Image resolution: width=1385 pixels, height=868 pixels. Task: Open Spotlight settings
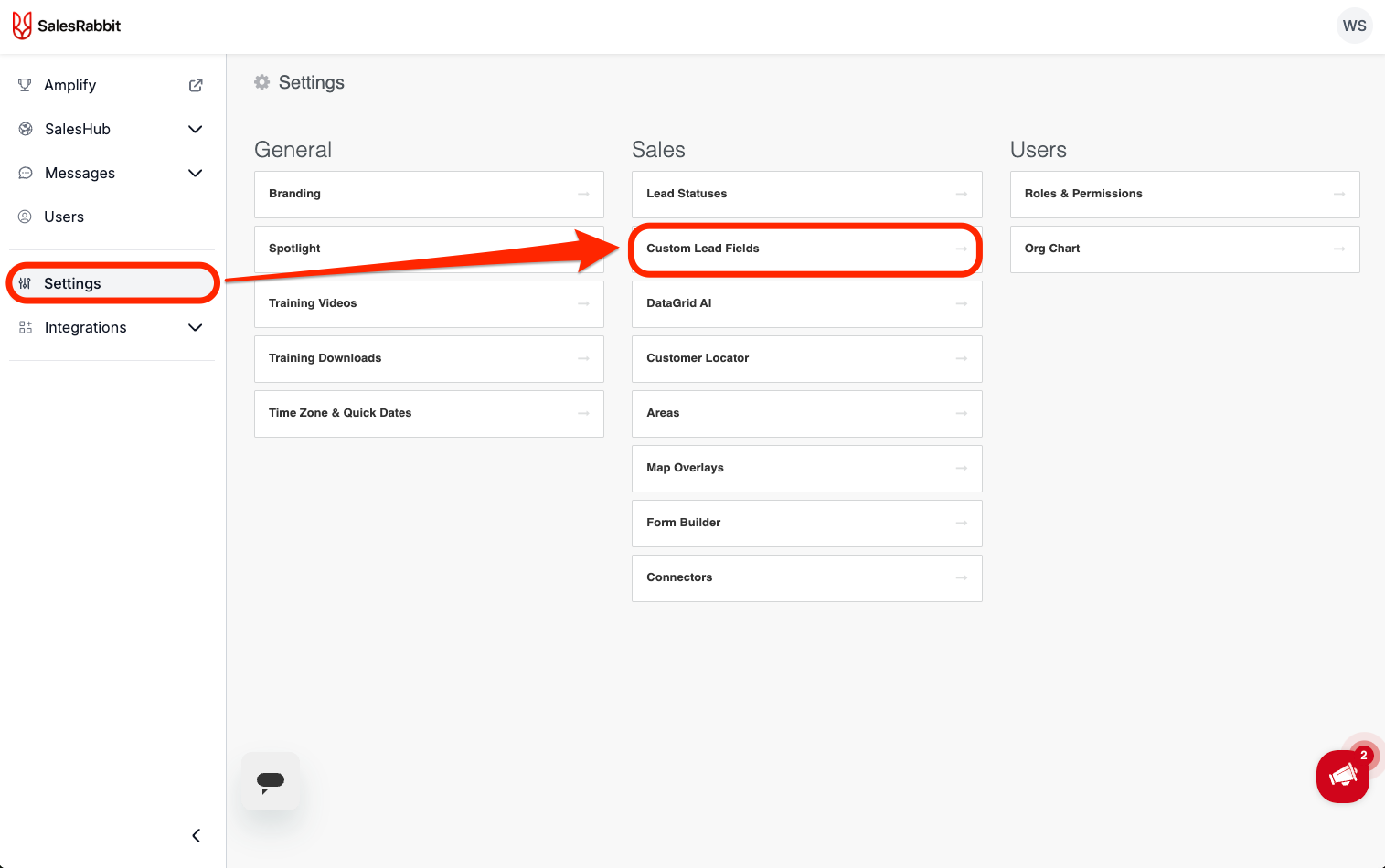(429, 249)
